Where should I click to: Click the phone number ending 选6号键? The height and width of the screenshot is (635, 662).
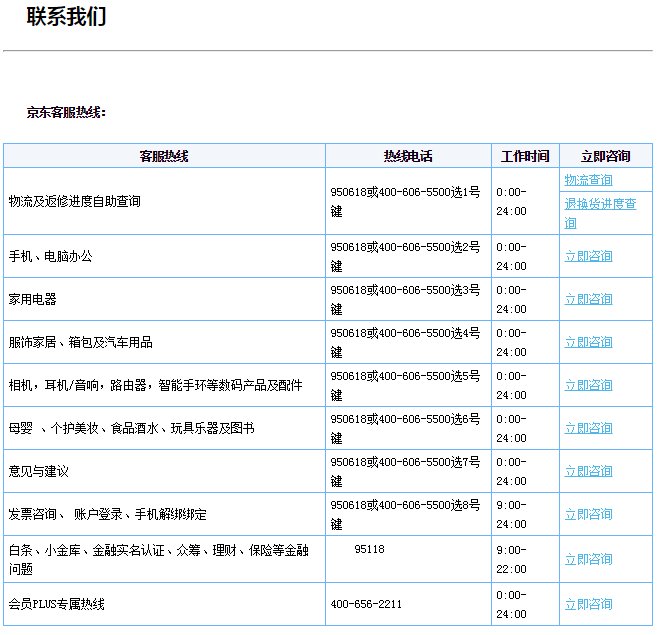click(x=405, y=429)
